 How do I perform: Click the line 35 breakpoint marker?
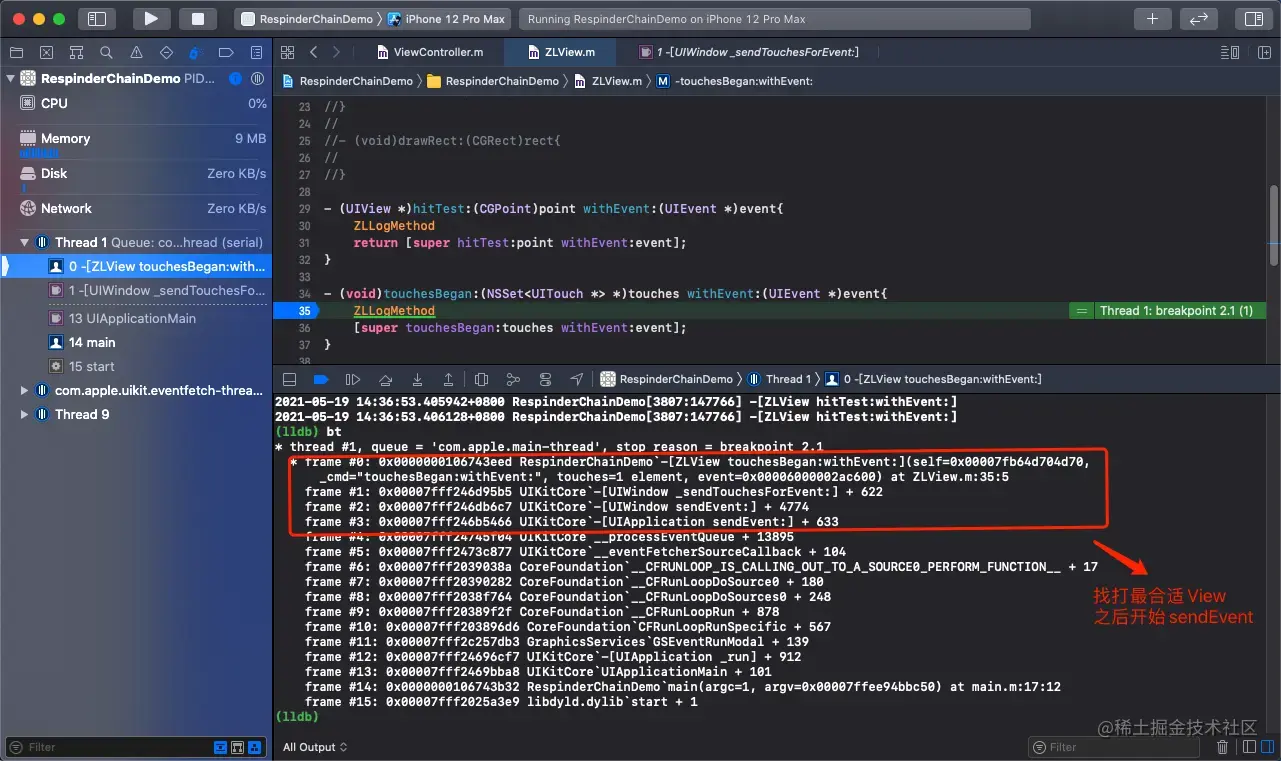[298, 311]
